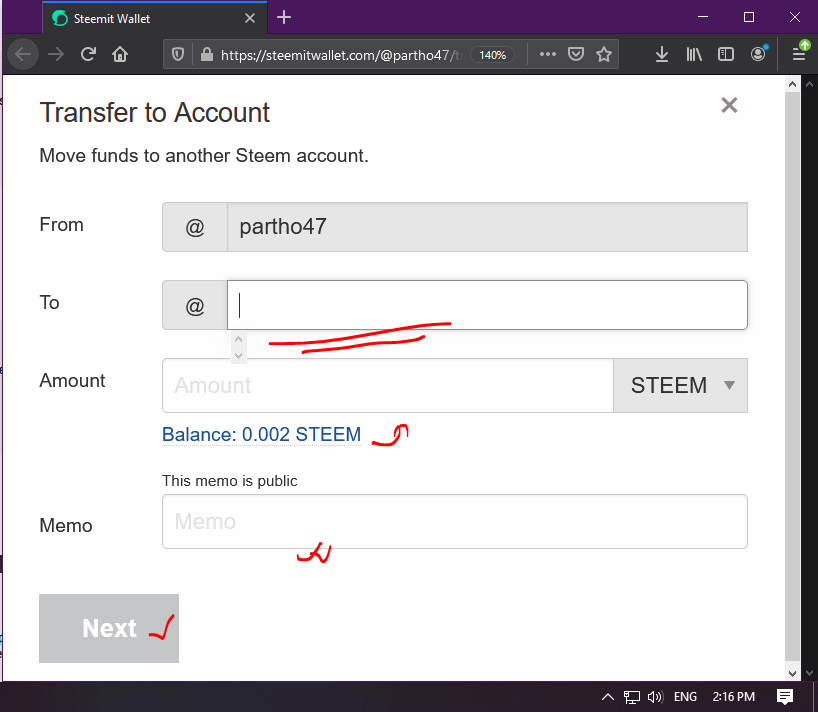
Task: Click the Next button
Action: tap(109, 629)
